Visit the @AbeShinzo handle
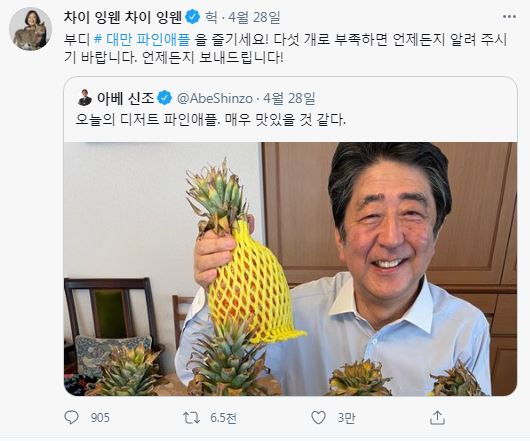Image resolution: width=530 pixels, height=441 pixels. tap(215, 98)
